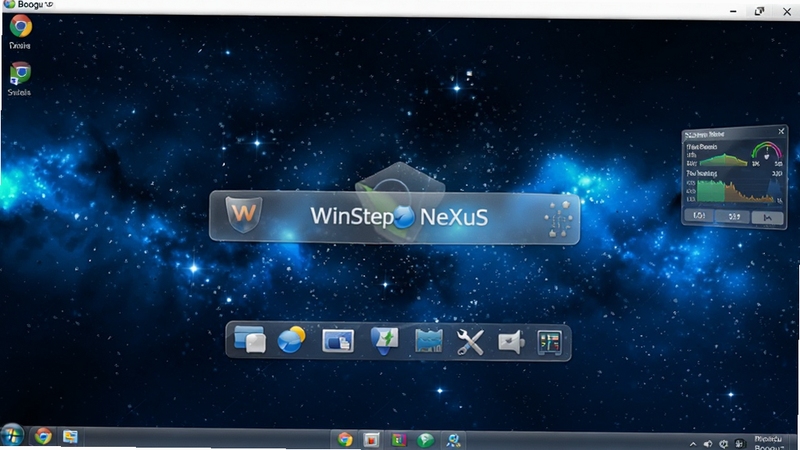Click the dotted cluster icon on NeXuS banner
Image resolution: width=800 pixels, height=450 pixels.
click(x=558, y=219)
